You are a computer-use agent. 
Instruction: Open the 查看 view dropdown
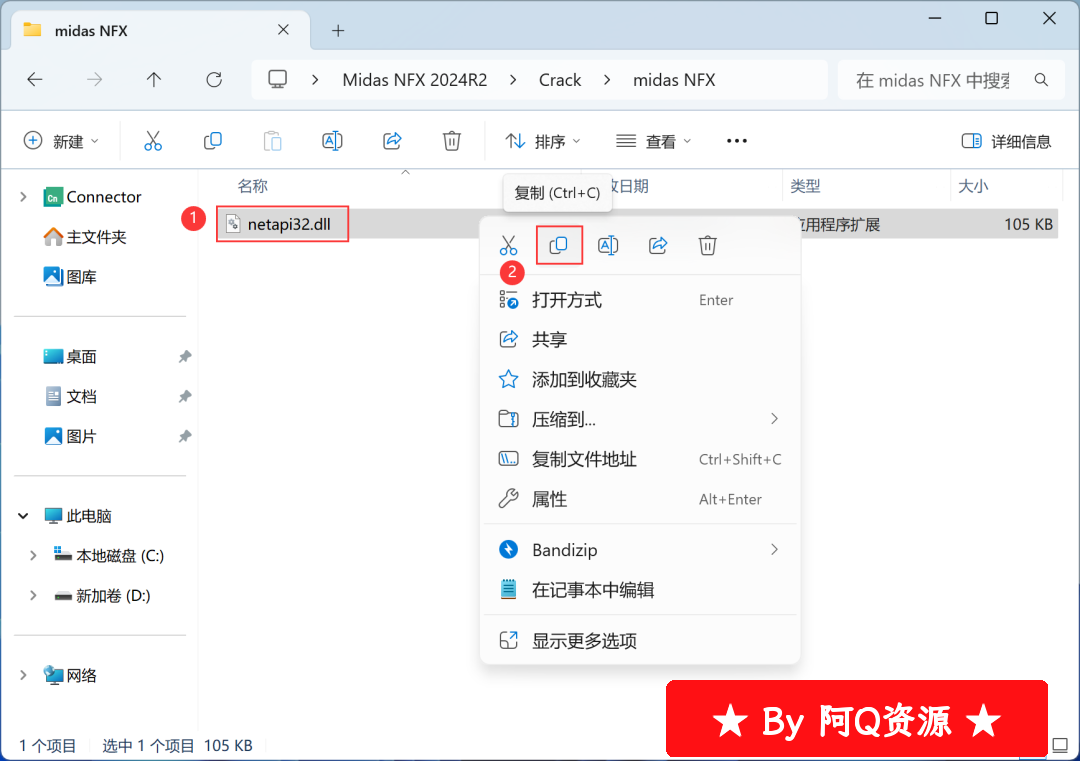pos(653,141)
